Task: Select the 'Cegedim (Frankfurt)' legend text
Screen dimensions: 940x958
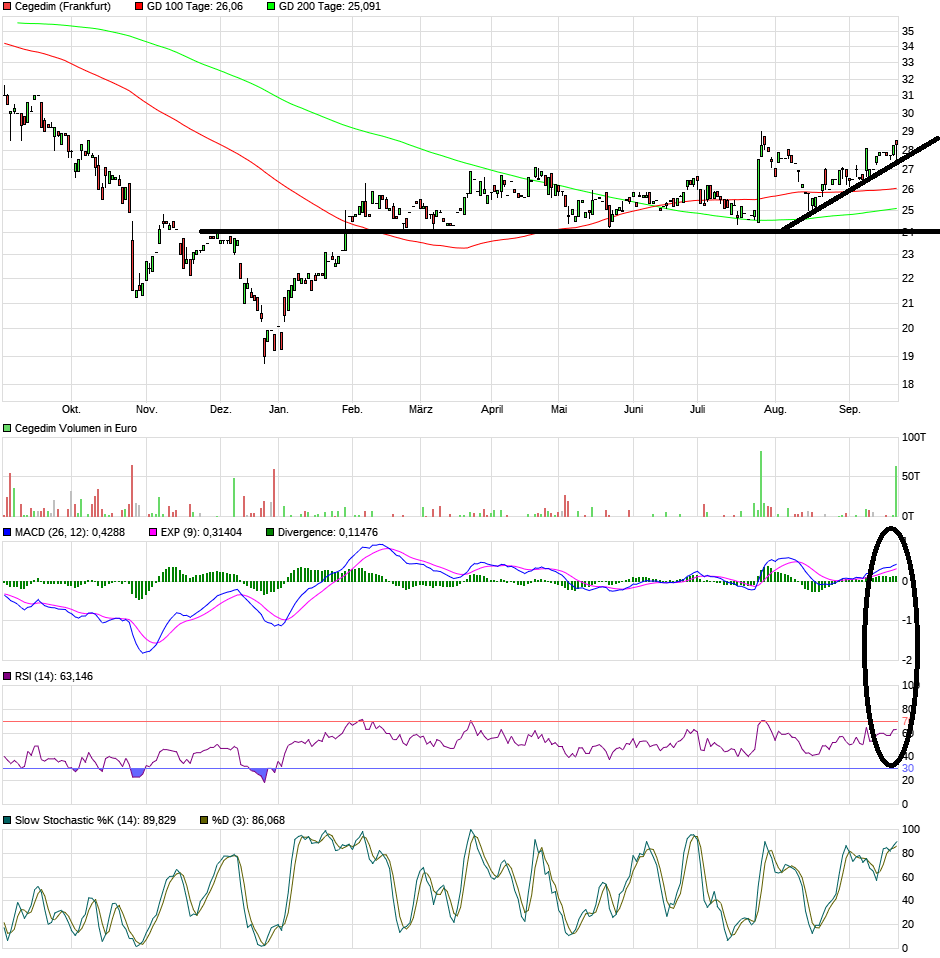Action: (63, 6)
